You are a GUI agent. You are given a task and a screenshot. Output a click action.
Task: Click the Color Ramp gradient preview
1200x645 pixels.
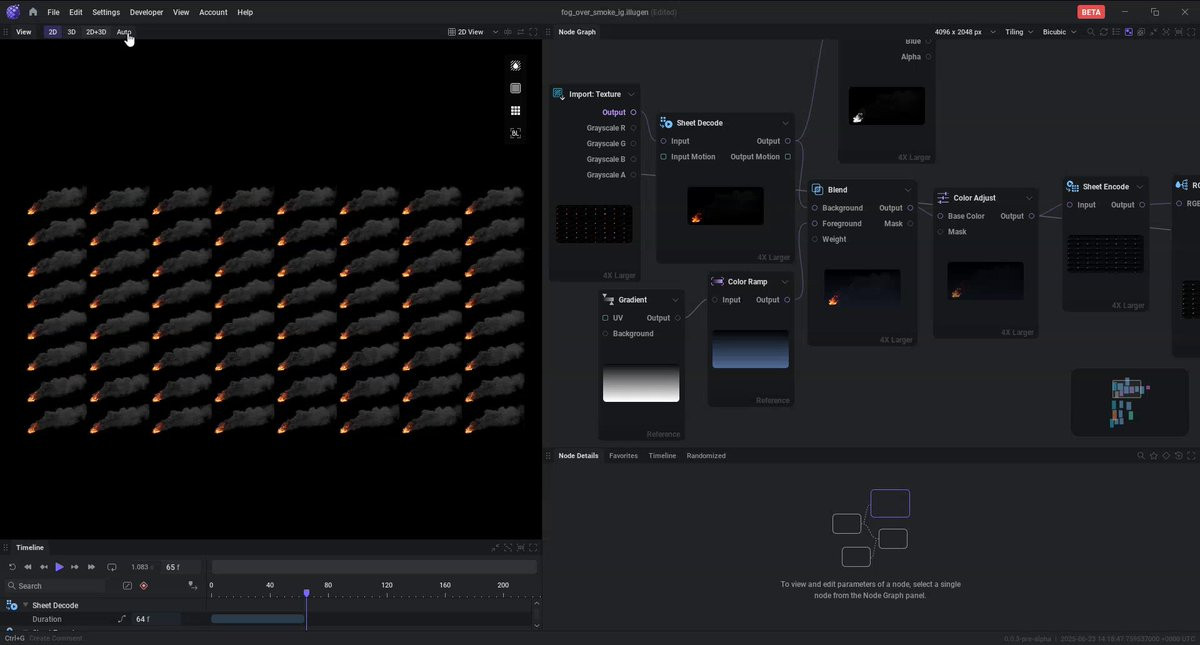click(x=750, y=349)
